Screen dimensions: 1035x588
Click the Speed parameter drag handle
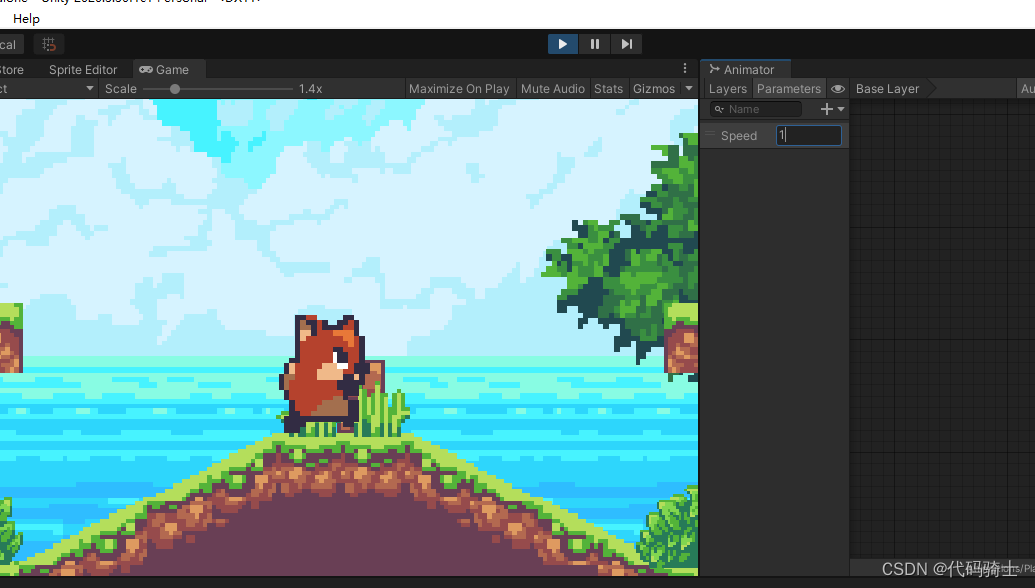tap(709, 135)
